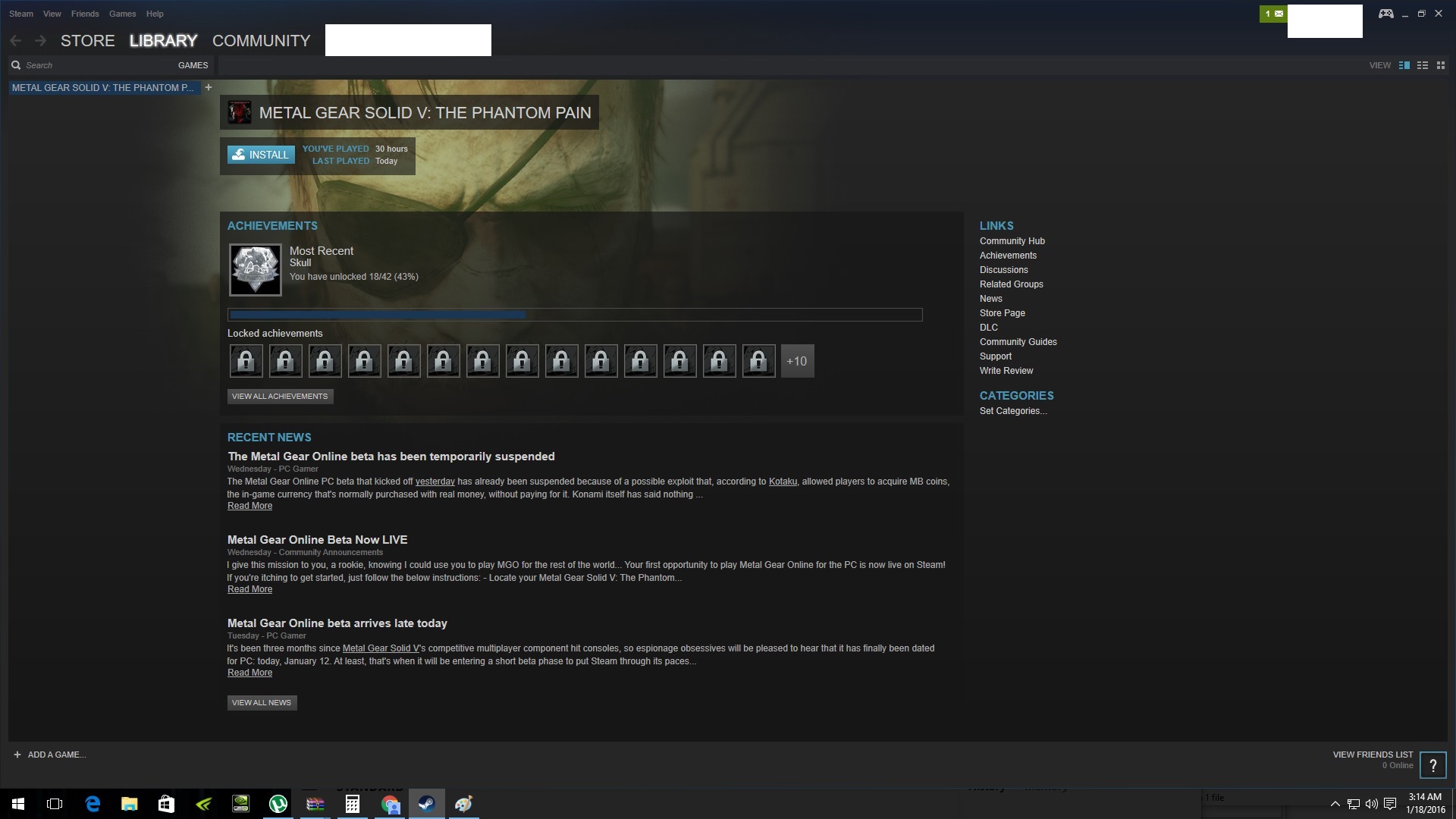
Task: Open 'Metal Gear Online beta arrives late today' headline
Action: point(337,623)
